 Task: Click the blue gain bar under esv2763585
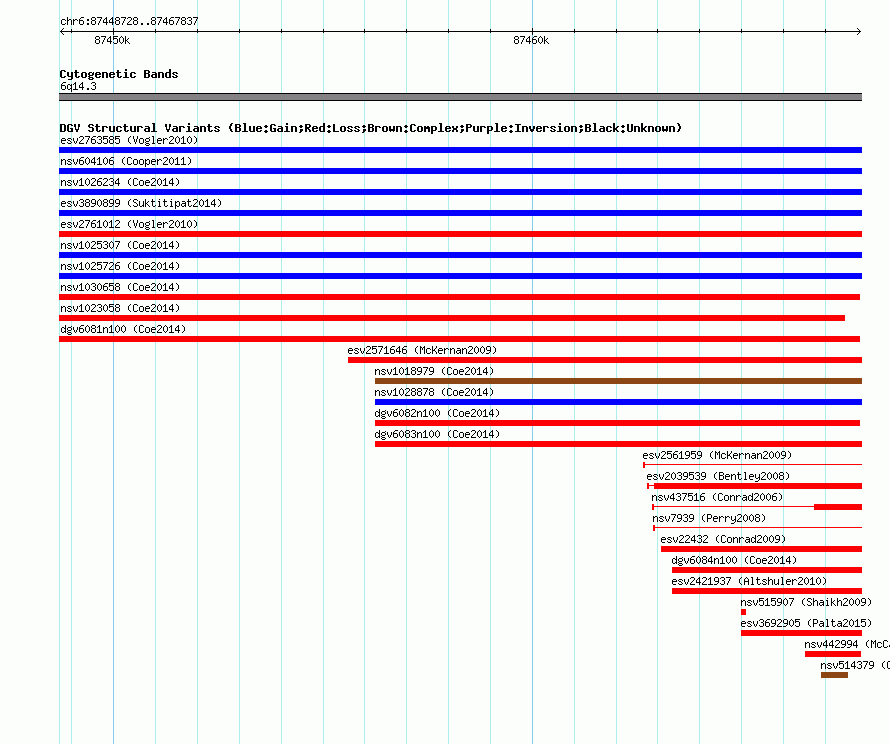point(460,150)
